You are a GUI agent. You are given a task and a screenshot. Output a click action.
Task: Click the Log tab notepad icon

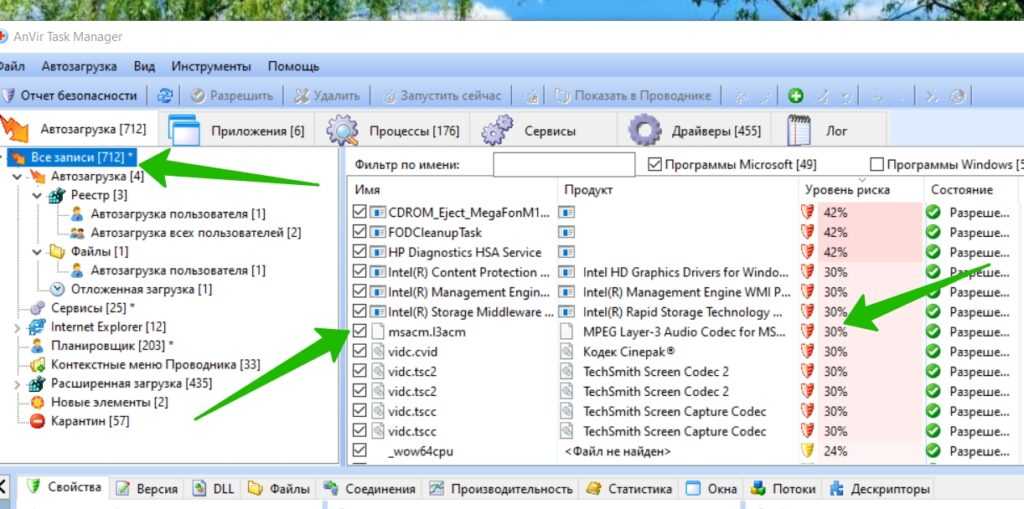tap(799, 129)
